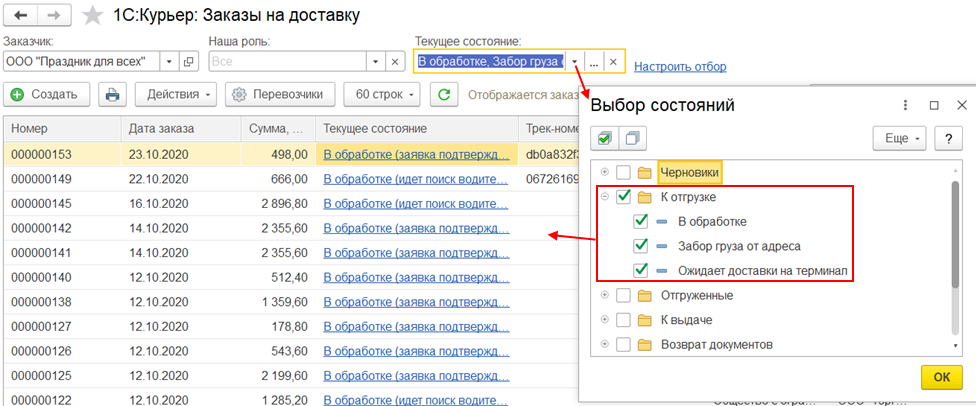
Task: Check the Отгруженные checkbox
Action: coord(623,295)
